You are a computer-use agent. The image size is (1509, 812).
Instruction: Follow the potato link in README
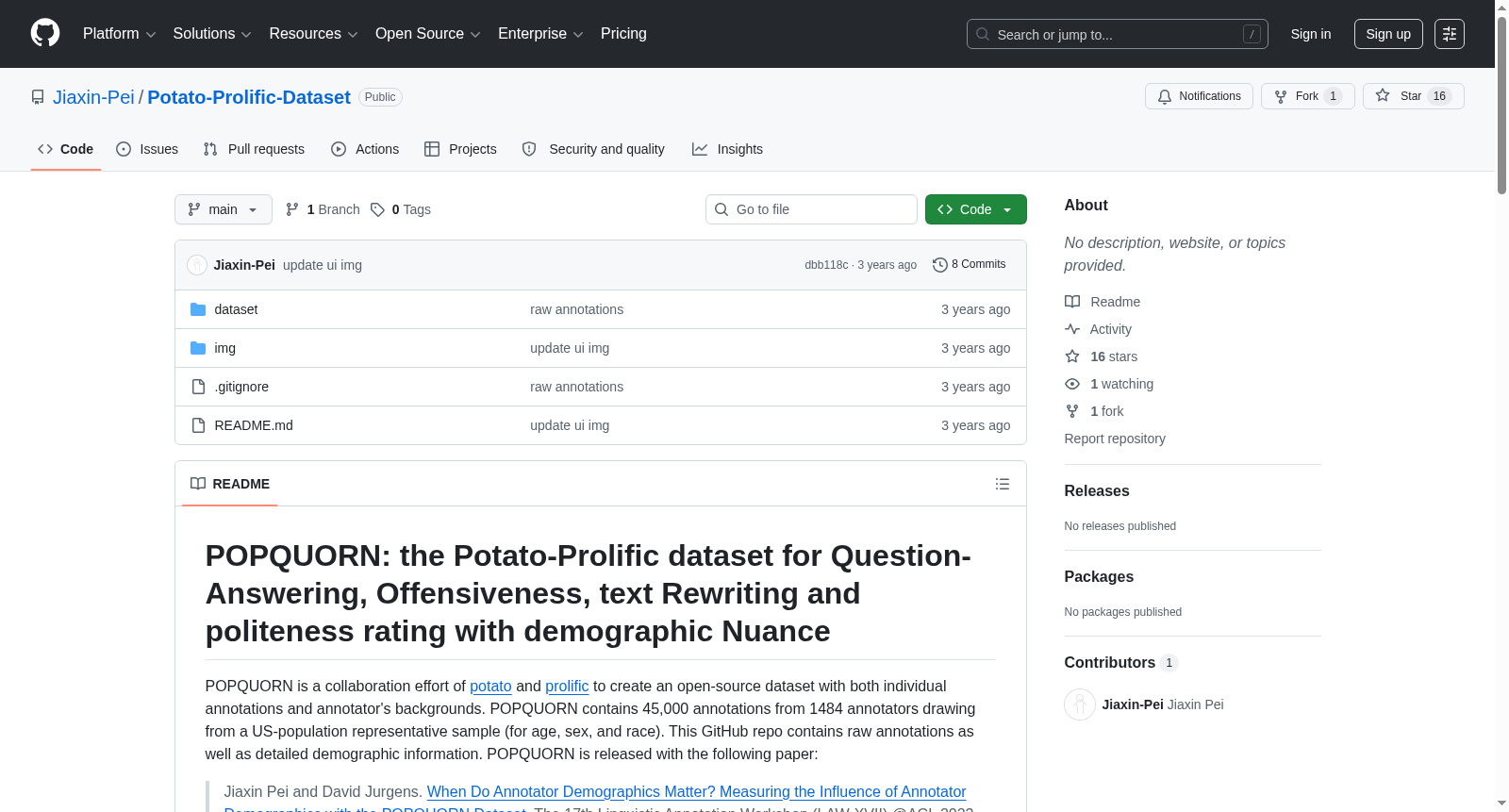tap(490, 687)
